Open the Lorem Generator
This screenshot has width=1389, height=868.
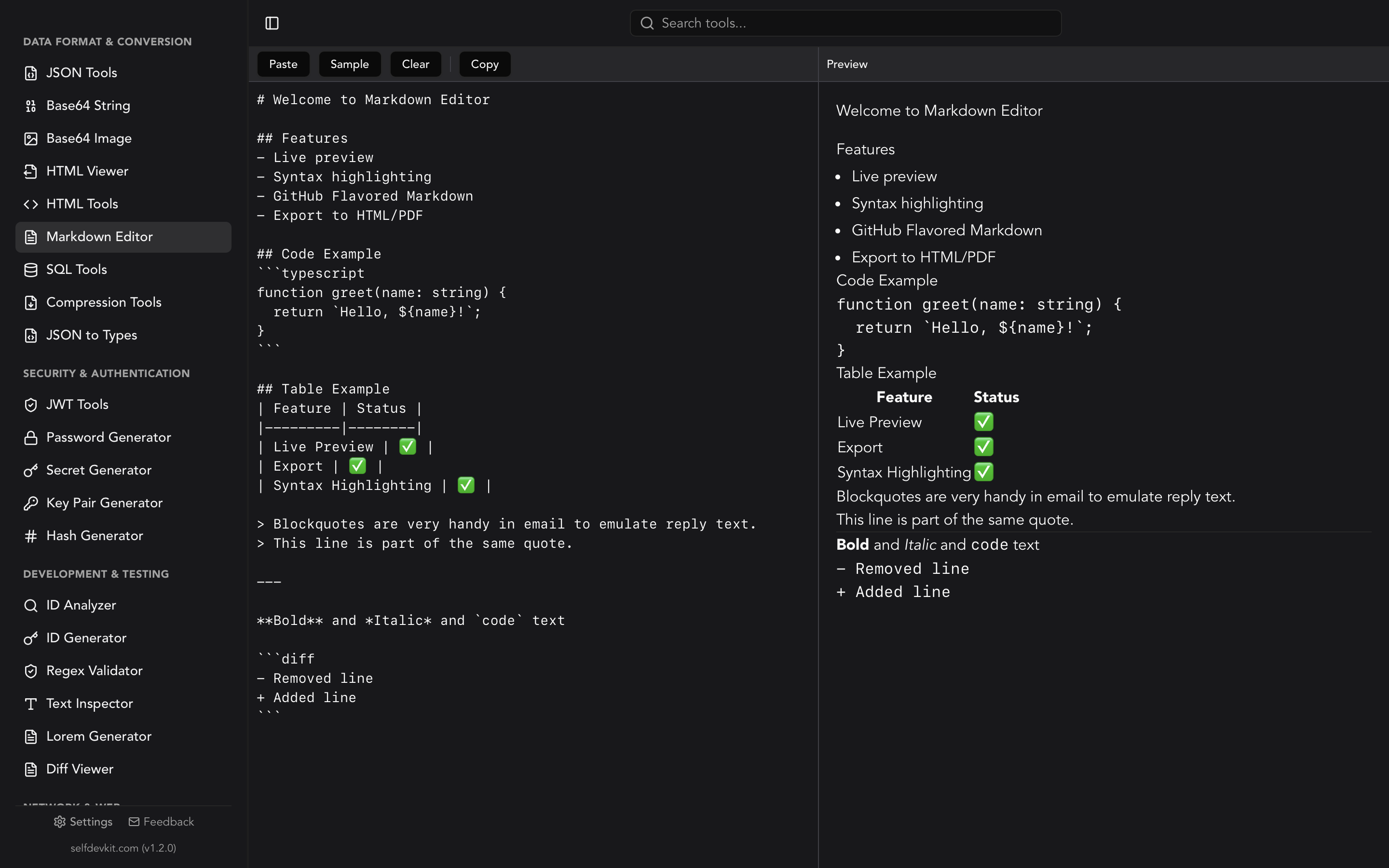coord(123,736)
